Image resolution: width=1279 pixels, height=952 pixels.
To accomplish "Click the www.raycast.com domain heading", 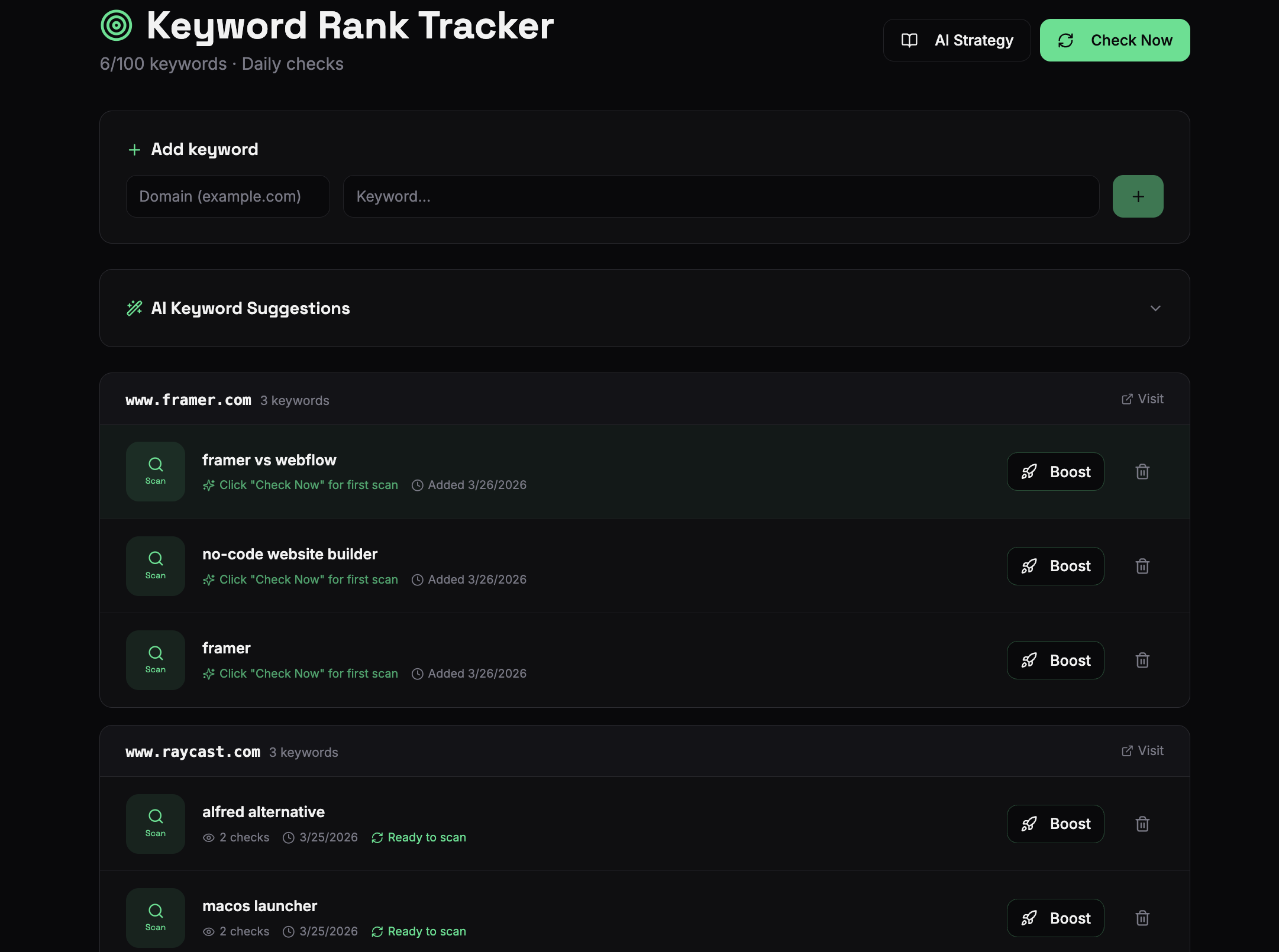I will coord(193,752).
